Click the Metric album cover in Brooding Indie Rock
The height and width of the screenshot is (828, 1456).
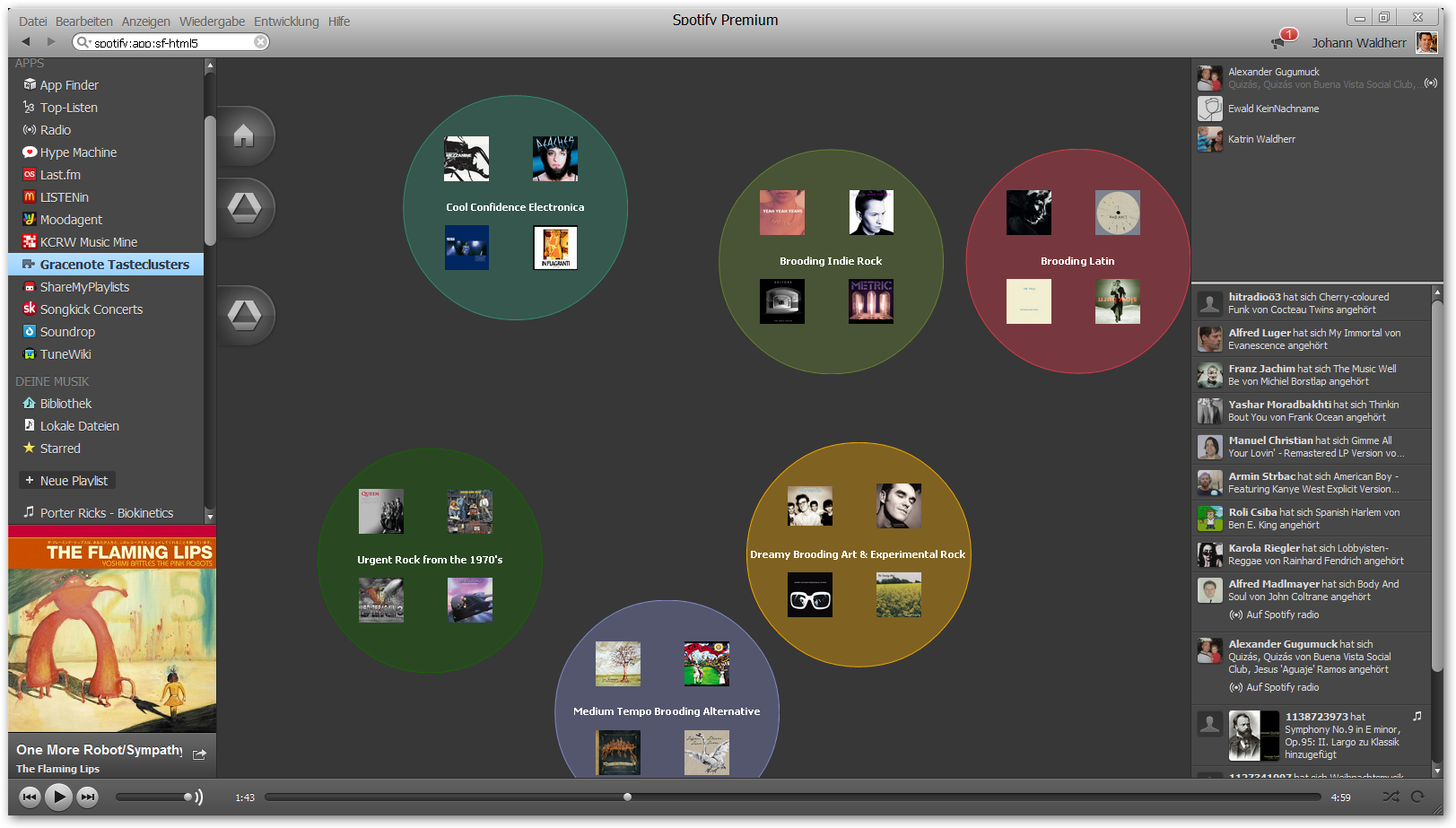[x=871, y=301]
